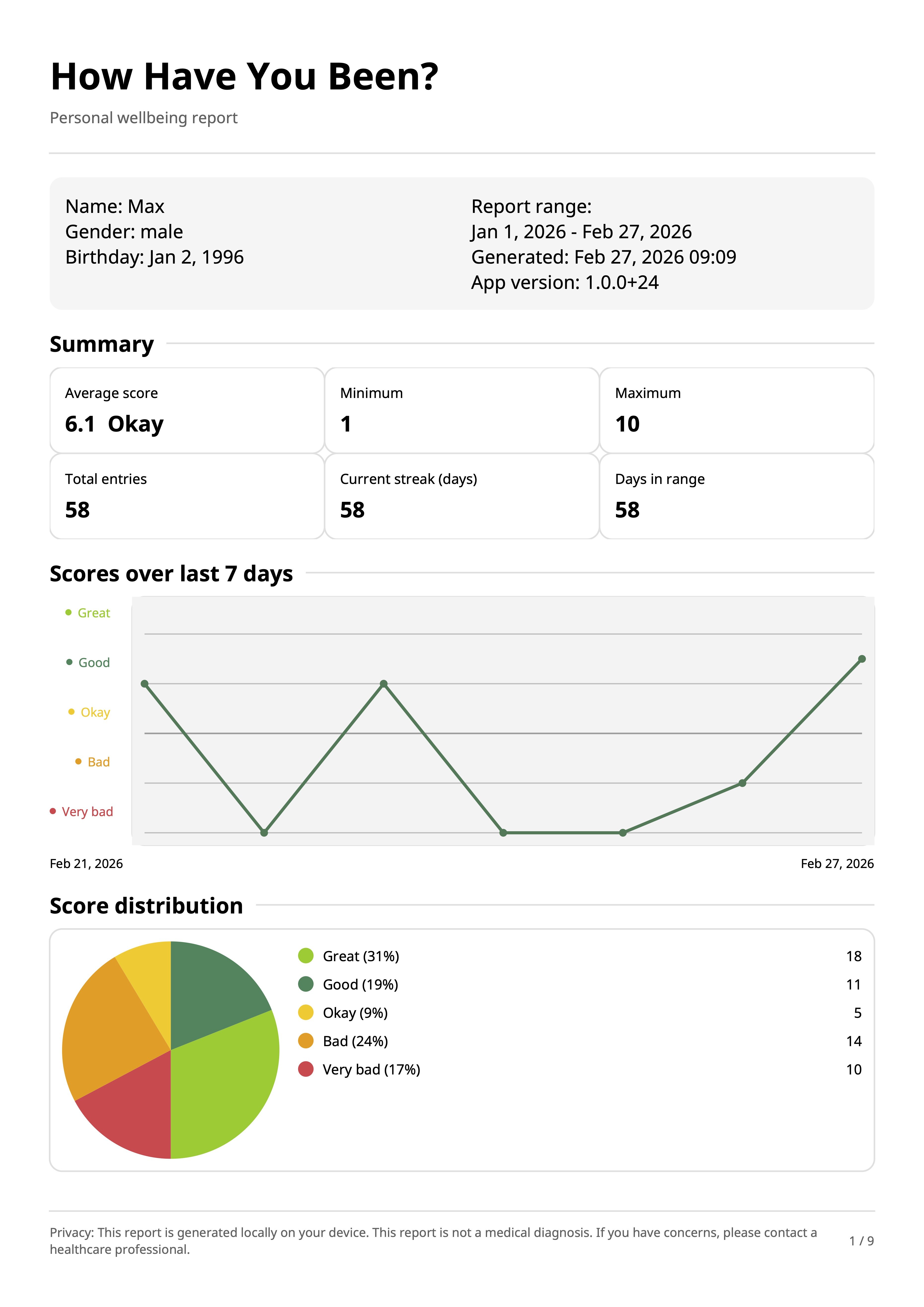Screen dimensions: 924x1307
Task: Click the Average score card
Action: click(187, 410)
